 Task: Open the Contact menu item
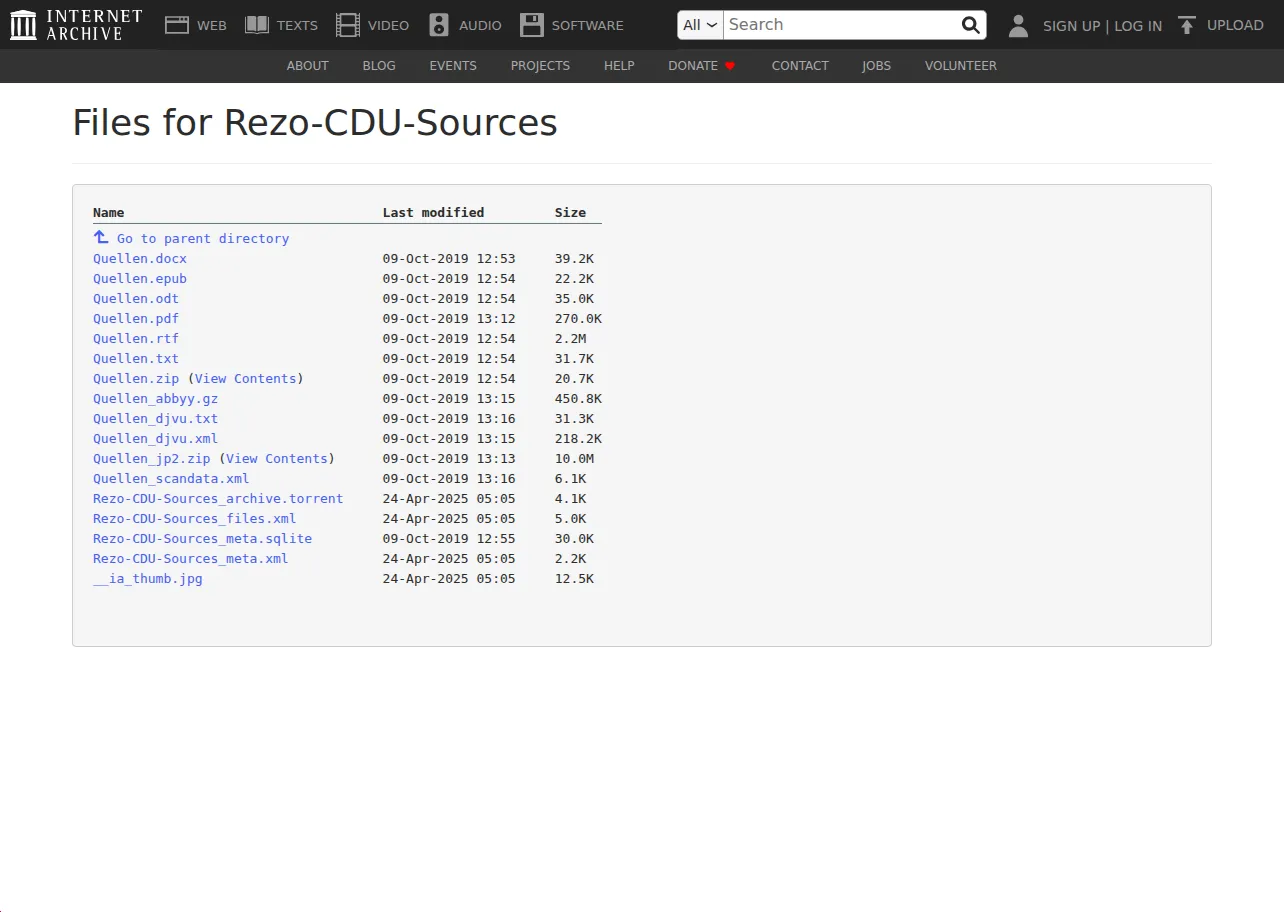[x=800, y=66]
